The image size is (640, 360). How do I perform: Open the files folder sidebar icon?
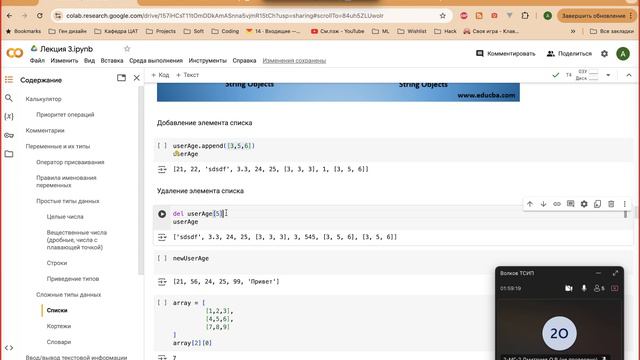coord(9,154)
